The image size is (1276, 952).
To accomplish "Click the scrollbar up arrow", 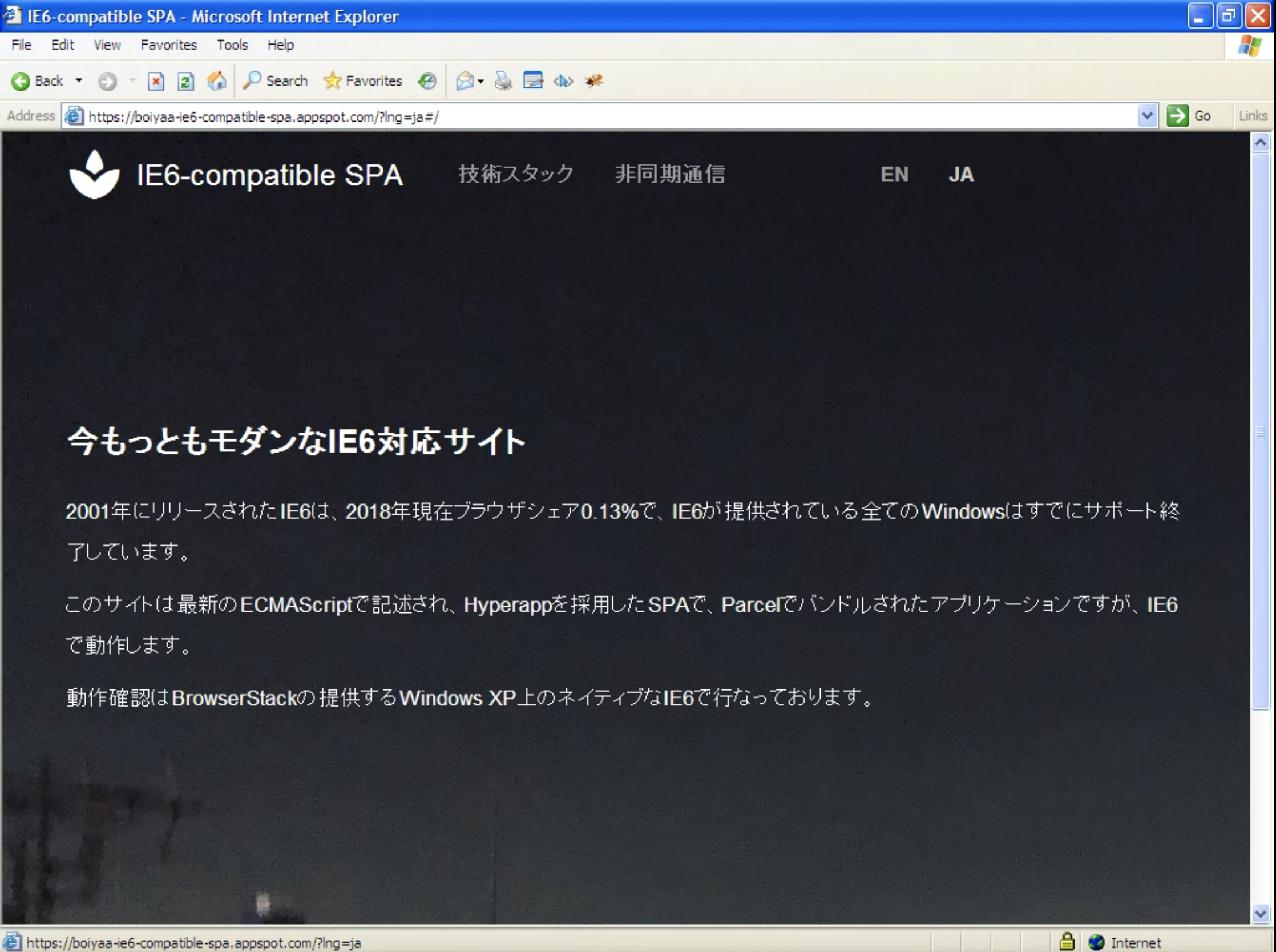I will pos(1261,142).
